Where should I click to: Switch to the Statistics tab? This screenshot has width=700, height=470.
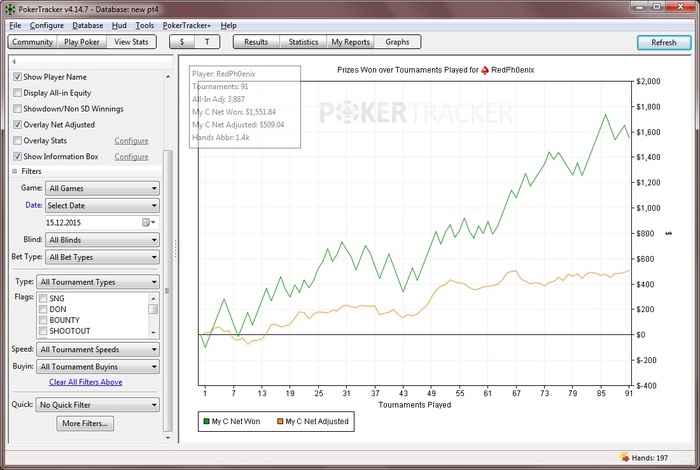point(303,42)
